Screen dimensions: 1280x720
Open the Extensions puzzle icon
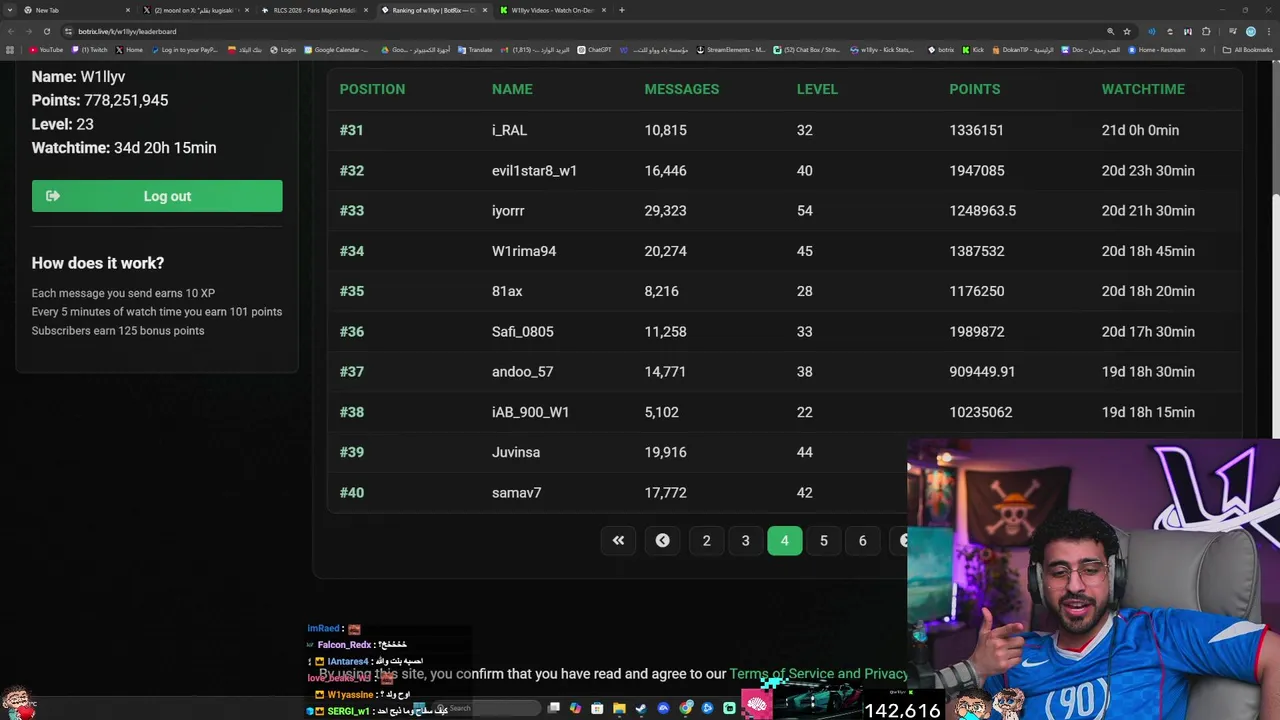pos(1206,31)
